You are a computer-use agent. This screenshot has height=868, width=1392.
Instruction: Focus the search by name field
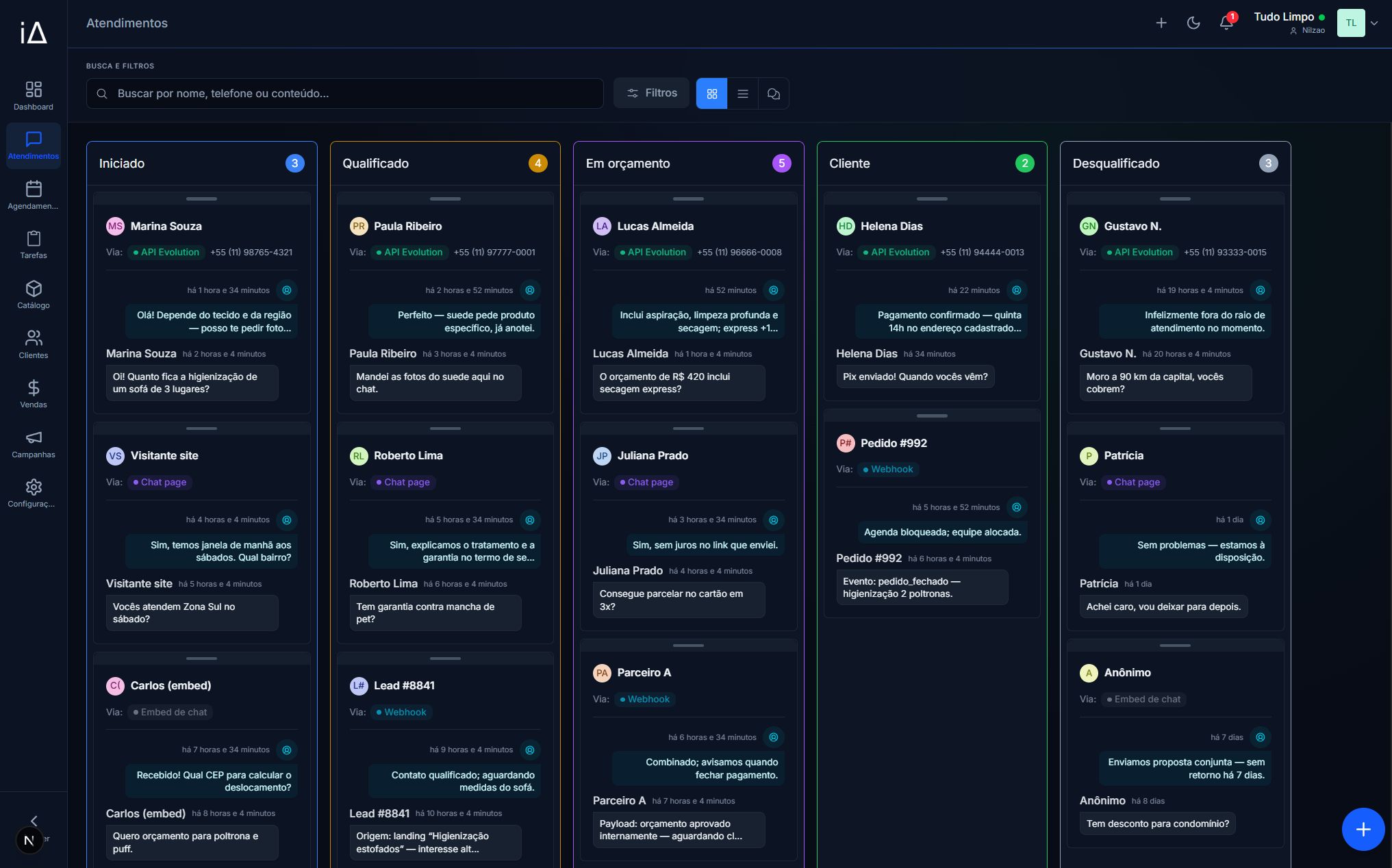345,93
